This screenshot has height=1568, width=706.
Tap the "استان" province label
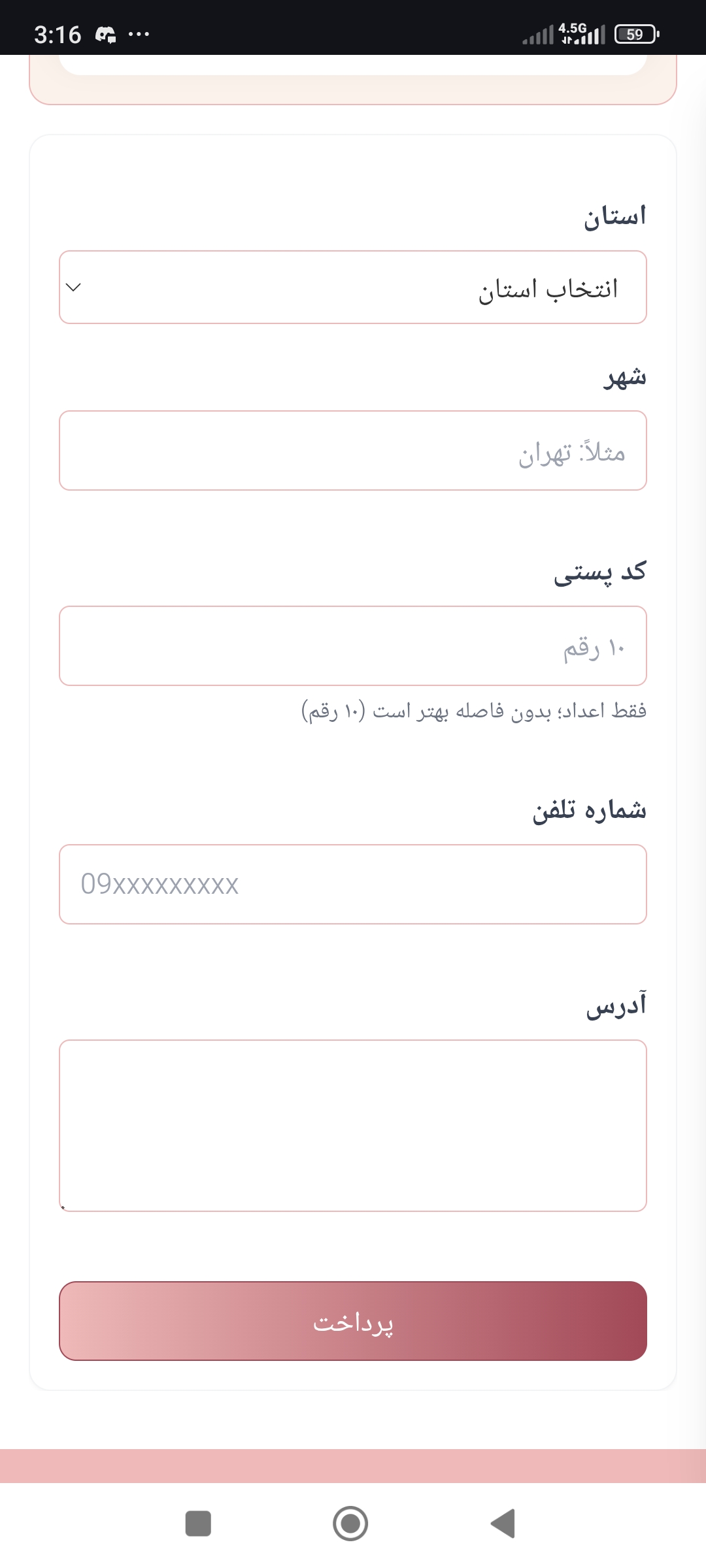click(614, 216)
